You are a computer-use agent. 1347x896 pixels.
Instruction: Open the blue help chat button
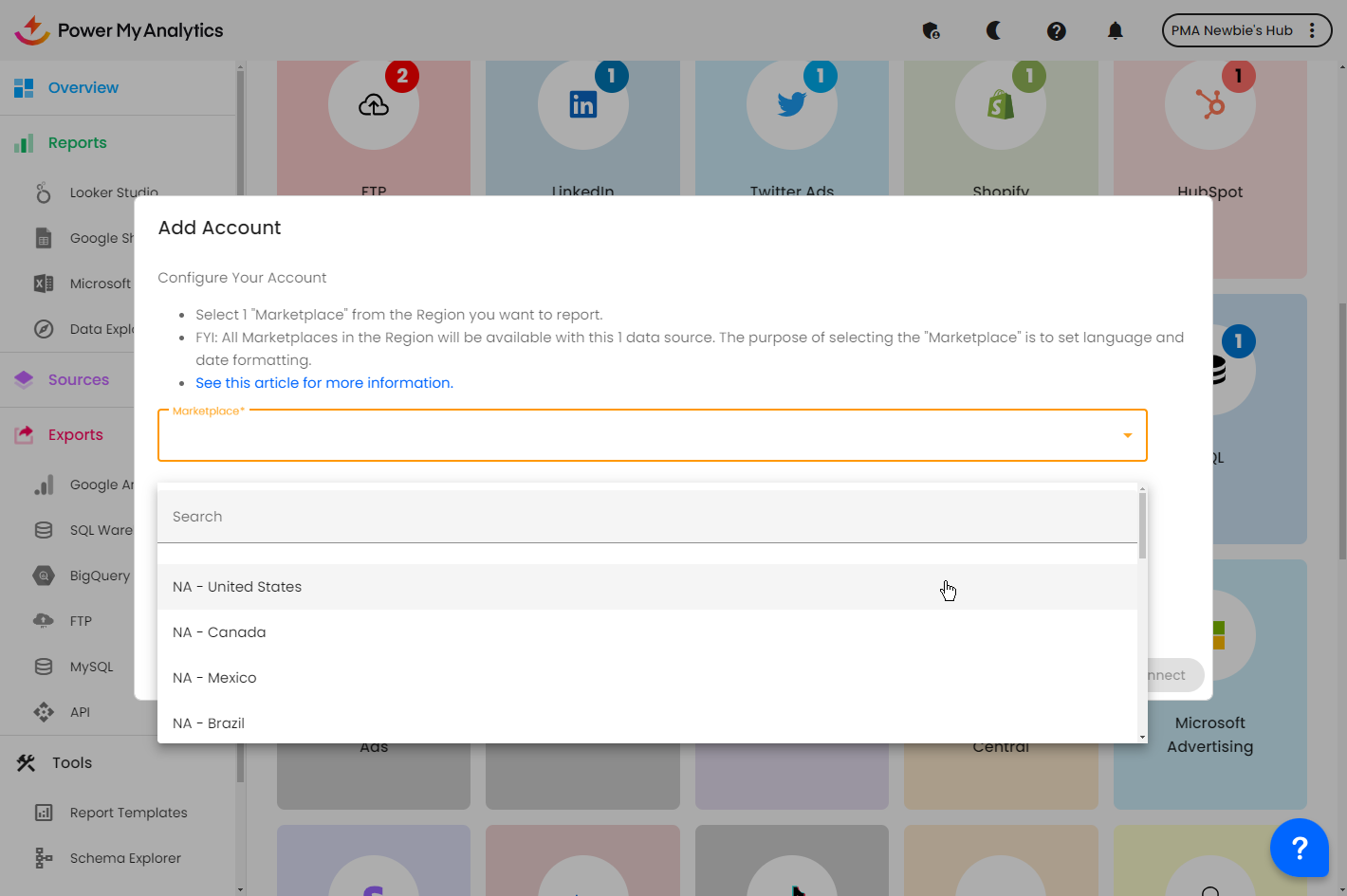point(1299,848)
